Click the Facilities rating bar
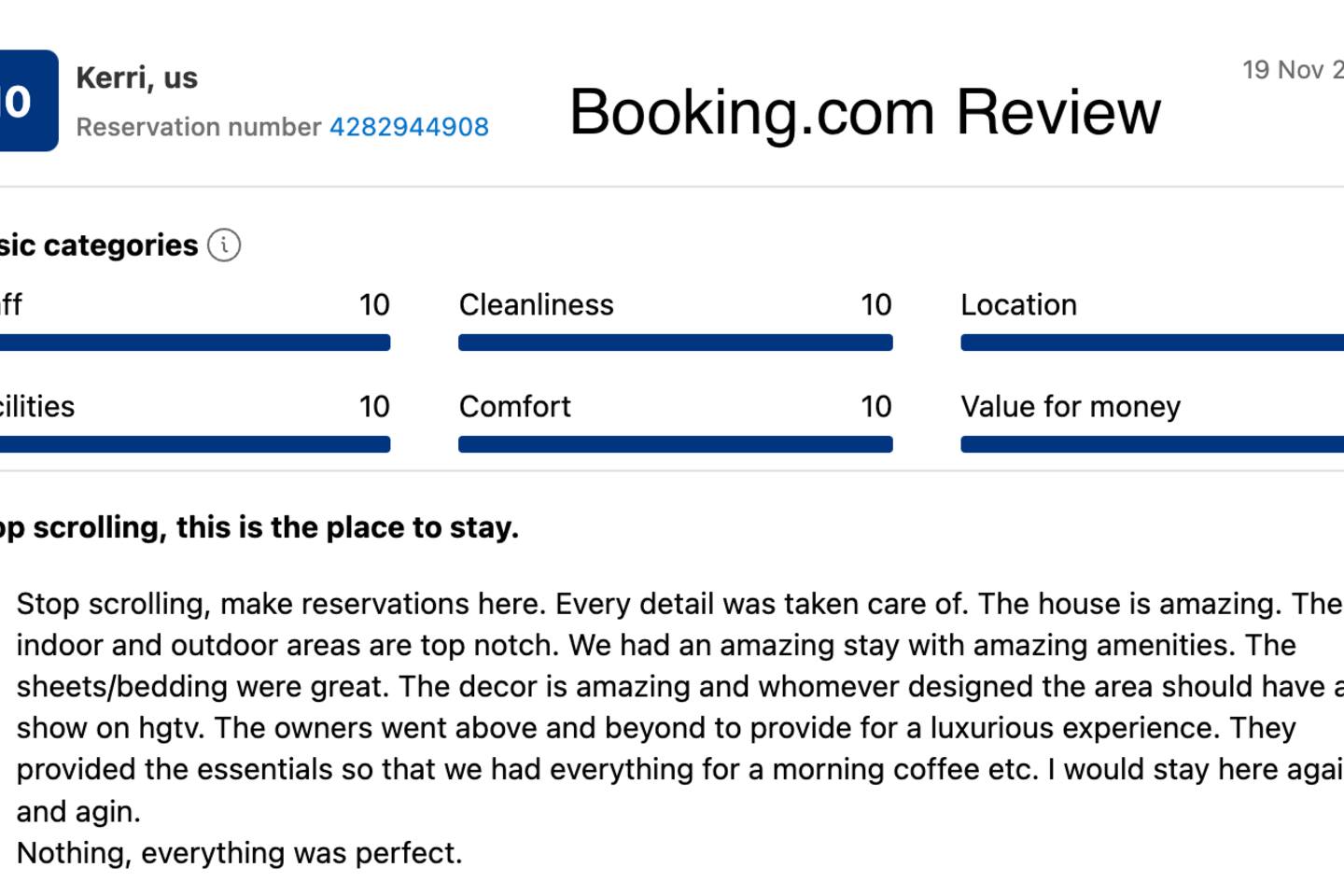 (x=194, y=444)
